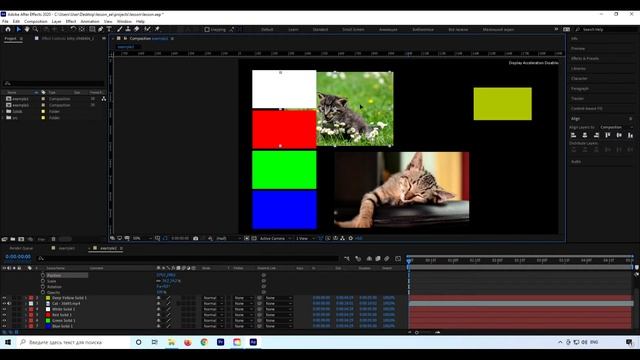
Task: Expand the Deep Yellow Solid 1 layer properties
Action: click(26, 298)
